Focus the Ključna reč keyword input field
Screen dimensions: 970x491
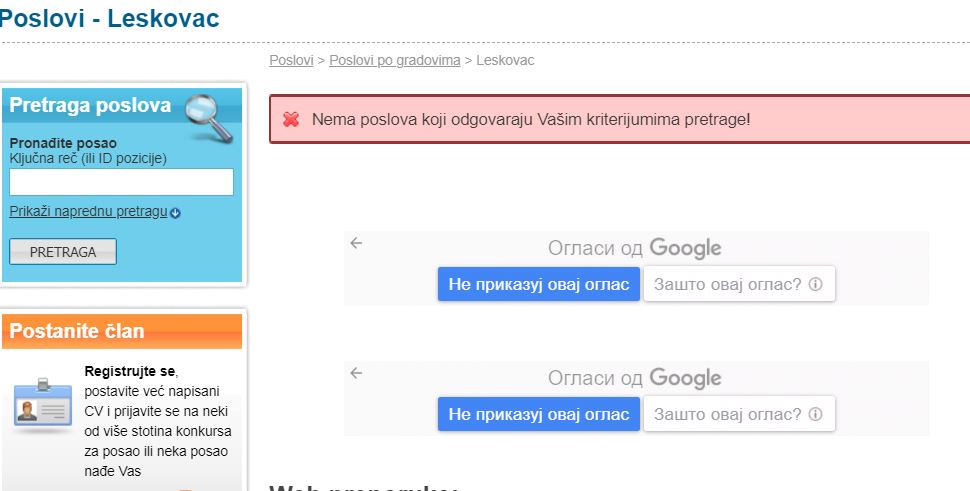(121, 182)
